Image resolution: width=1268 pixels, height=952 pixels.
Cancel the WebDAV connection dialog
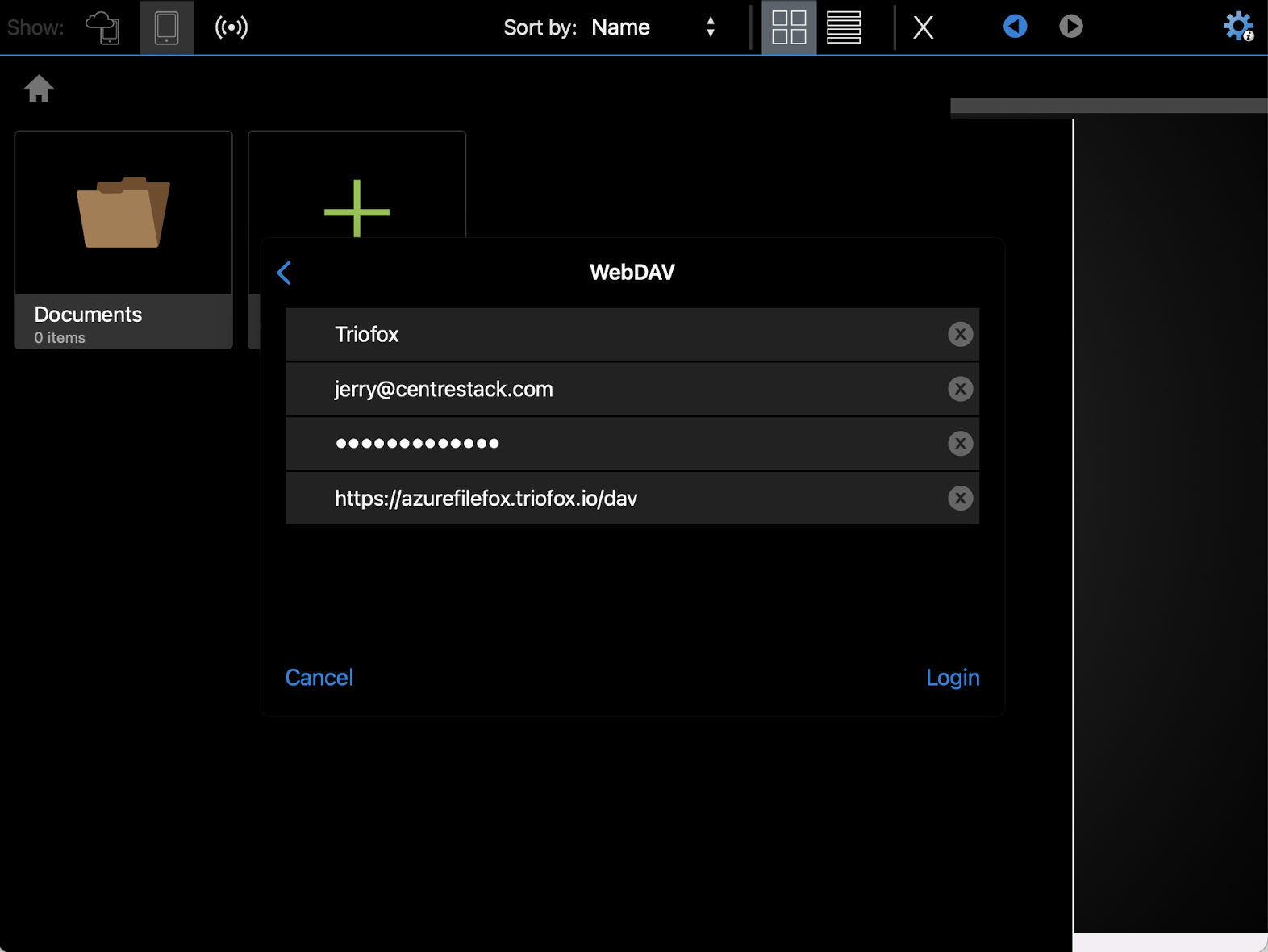click(x=319, y=678)
